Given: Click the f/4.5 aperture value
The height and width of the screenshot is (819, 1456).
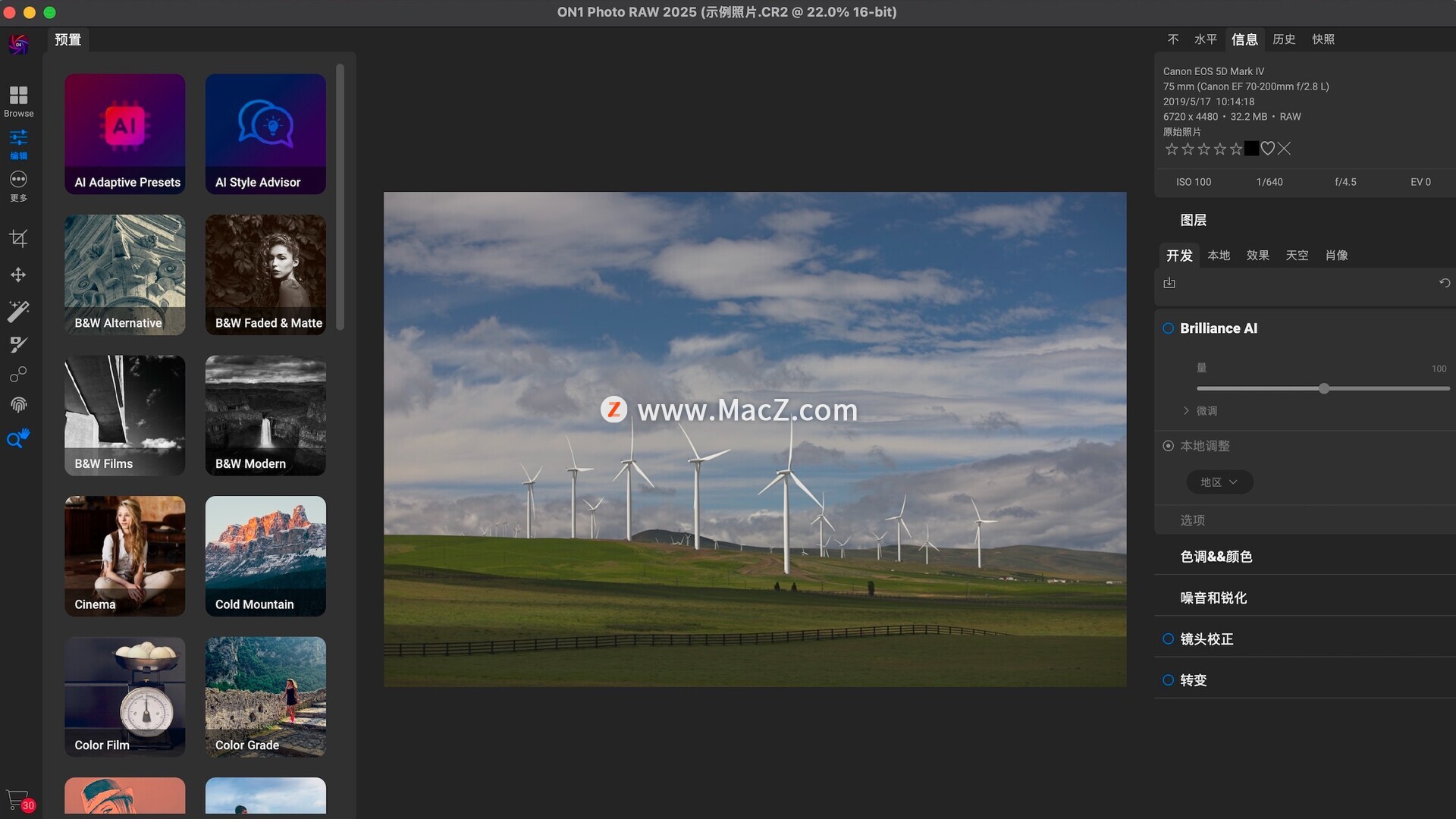Looking at the screenshot, I should tap(1345, 182).
